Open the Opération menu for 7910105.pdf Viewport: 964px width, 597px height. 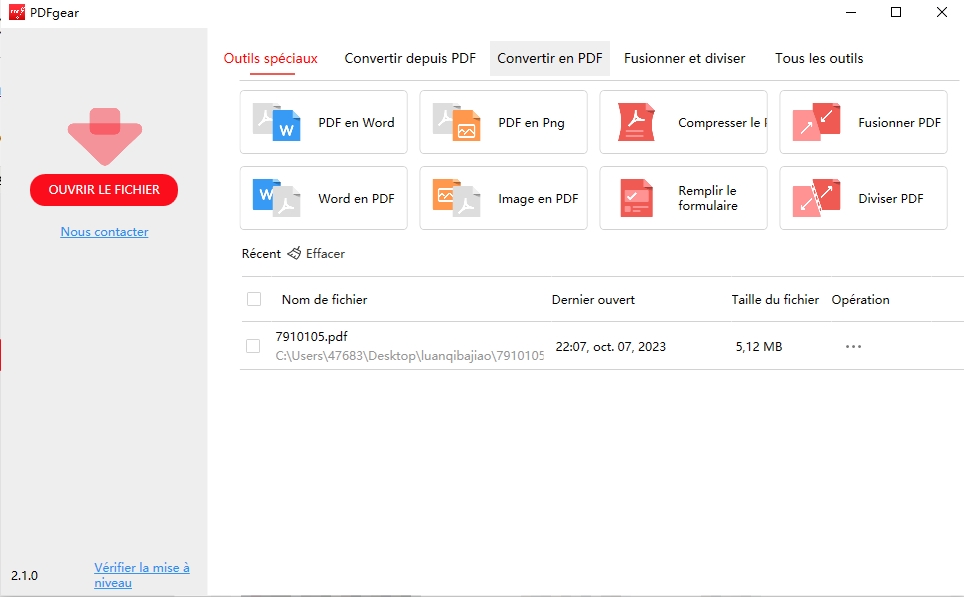[x=852, y=345]
